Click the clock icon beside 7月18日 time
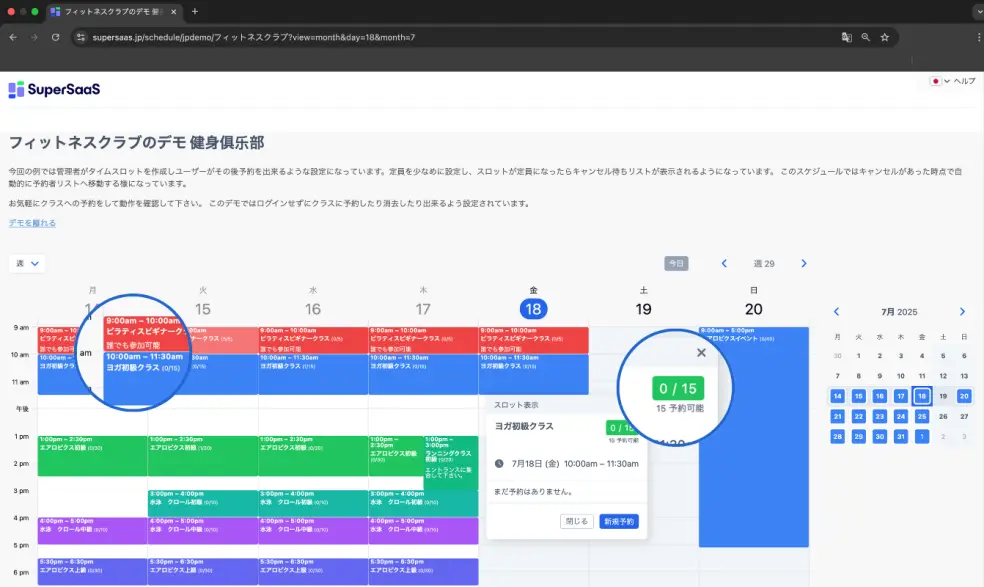984x587 pixels. (x=499, y=463)
